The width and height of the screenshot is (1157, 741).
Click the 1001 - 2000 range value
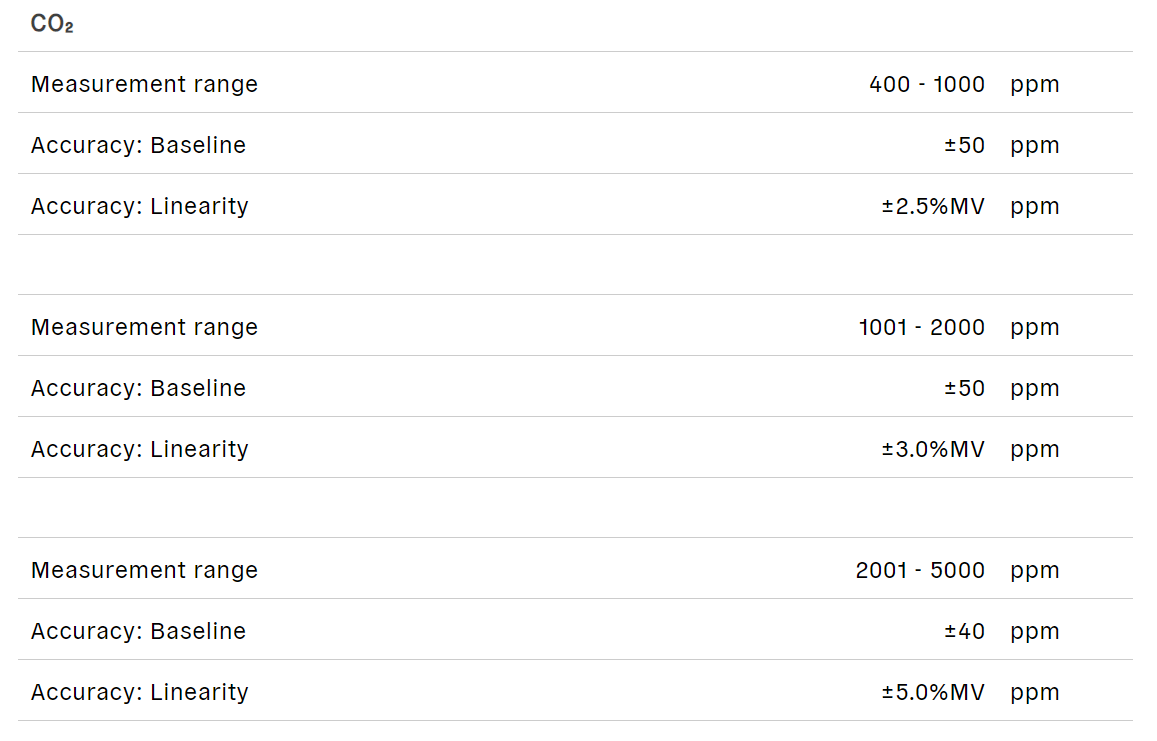(922, 327)
